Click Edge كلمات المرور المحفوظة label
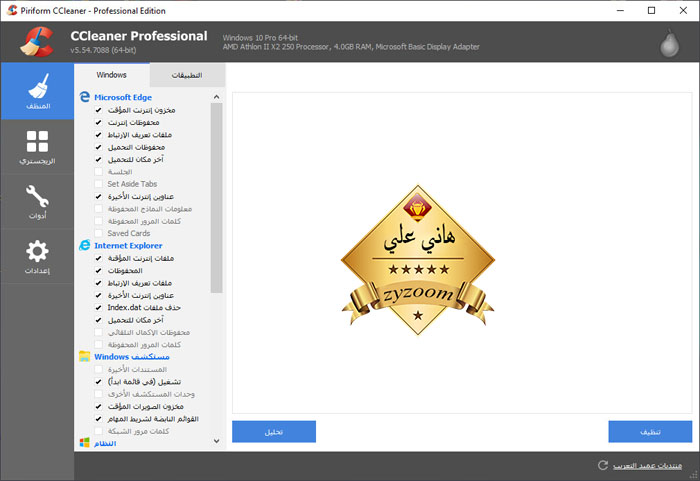The height and width of the screenshot is (481, 700). point(144,221)
